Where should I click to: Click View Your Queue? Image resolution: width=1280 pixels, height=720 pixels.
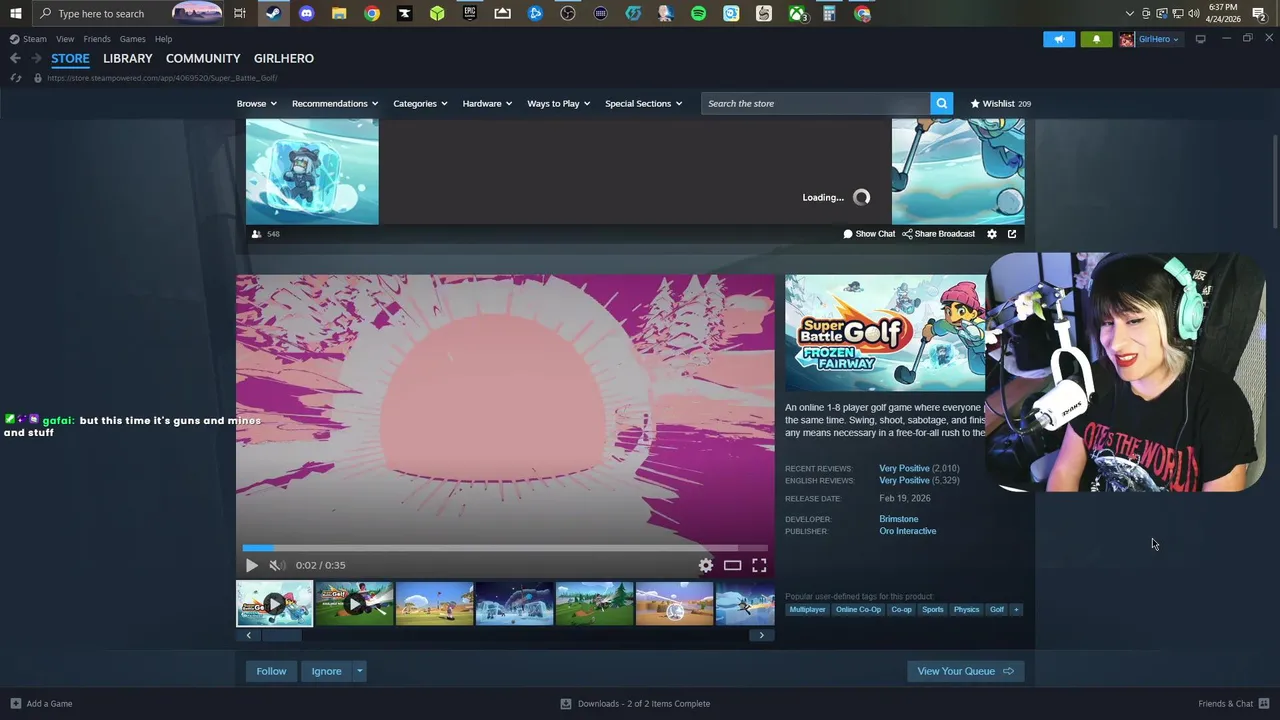click(x=965, y=671)
